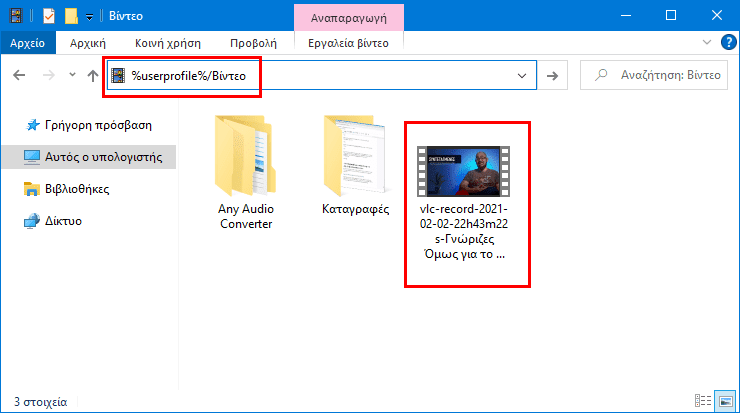
Task: Expand the ribbon with the chevron
Action: pyautogui.click(x=706, y=42)
